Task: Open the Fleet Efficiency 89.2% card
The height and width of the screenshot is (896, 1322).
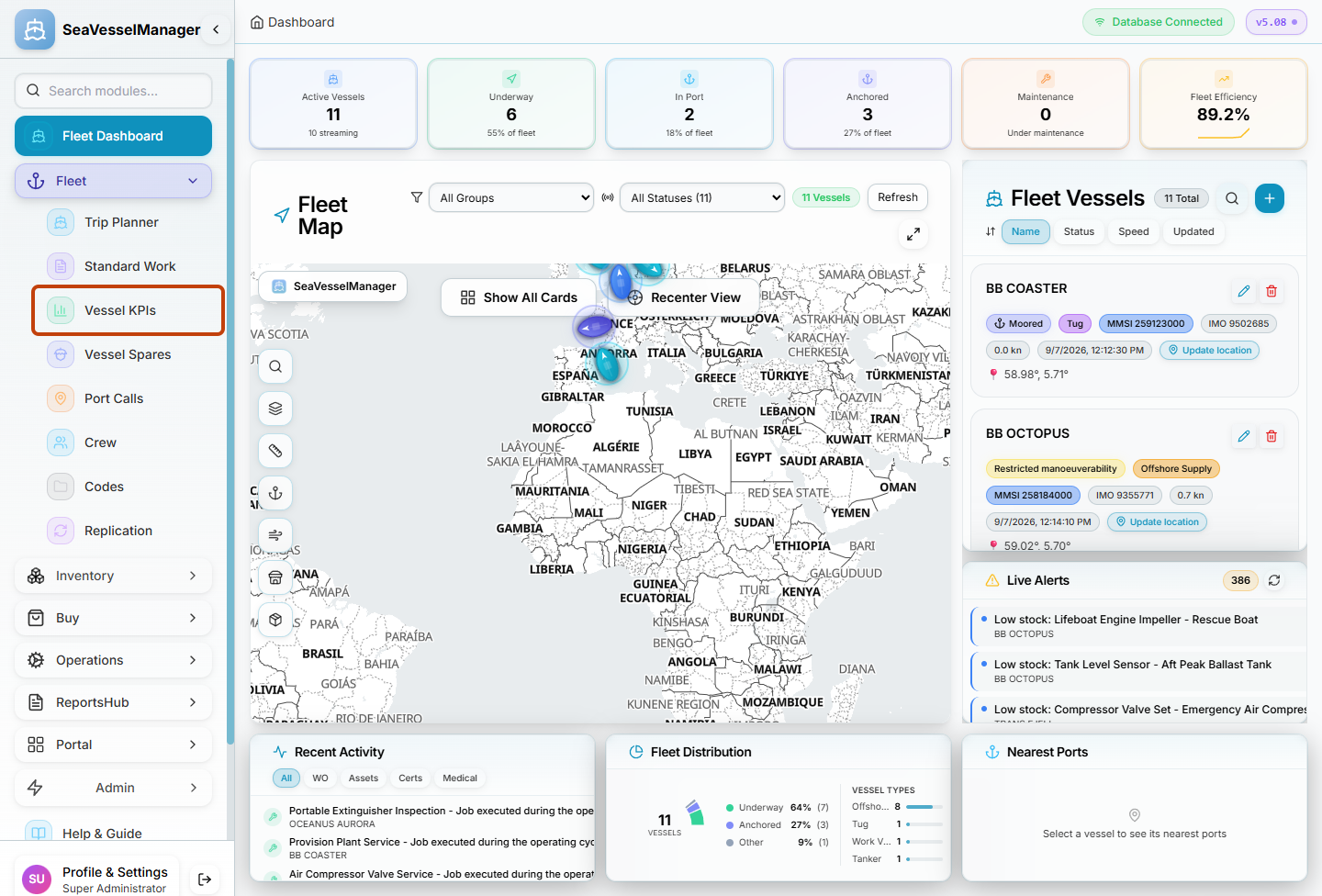Action: [1223, 104]
